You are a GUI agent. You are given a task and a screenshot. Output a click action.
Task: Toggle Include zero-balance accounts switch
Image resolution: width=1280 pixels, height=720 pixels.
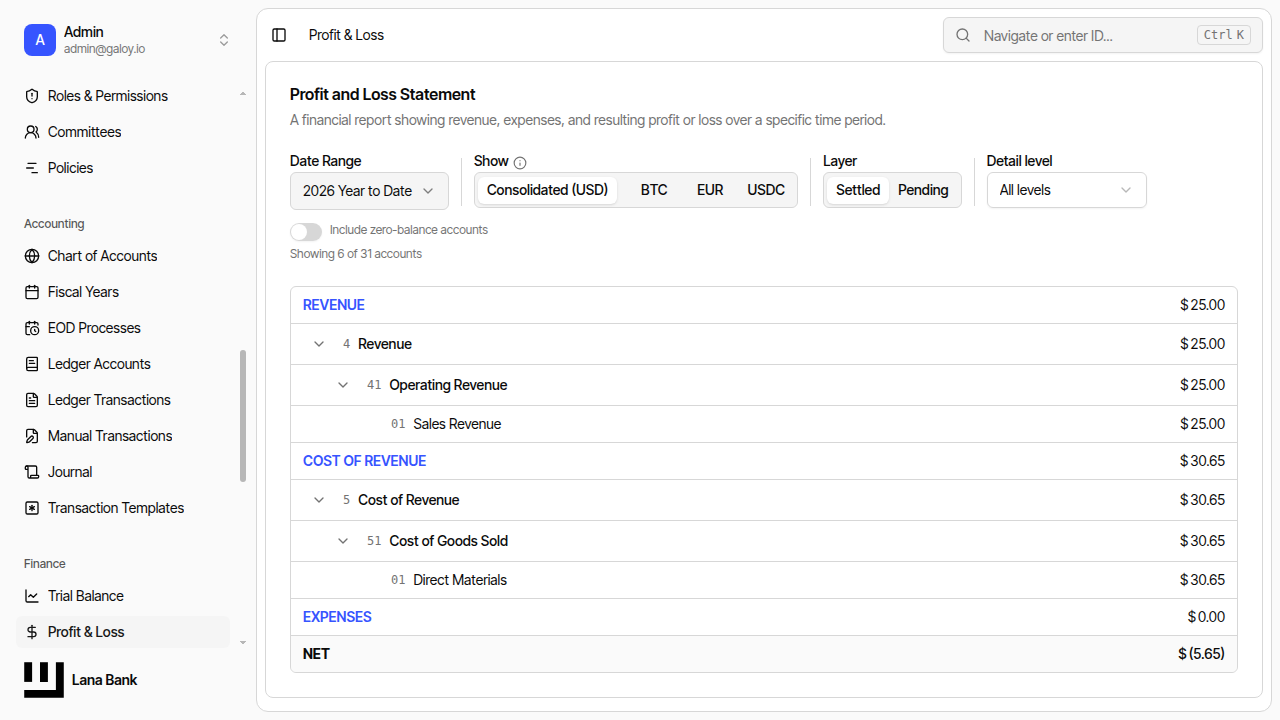point(306,231)
